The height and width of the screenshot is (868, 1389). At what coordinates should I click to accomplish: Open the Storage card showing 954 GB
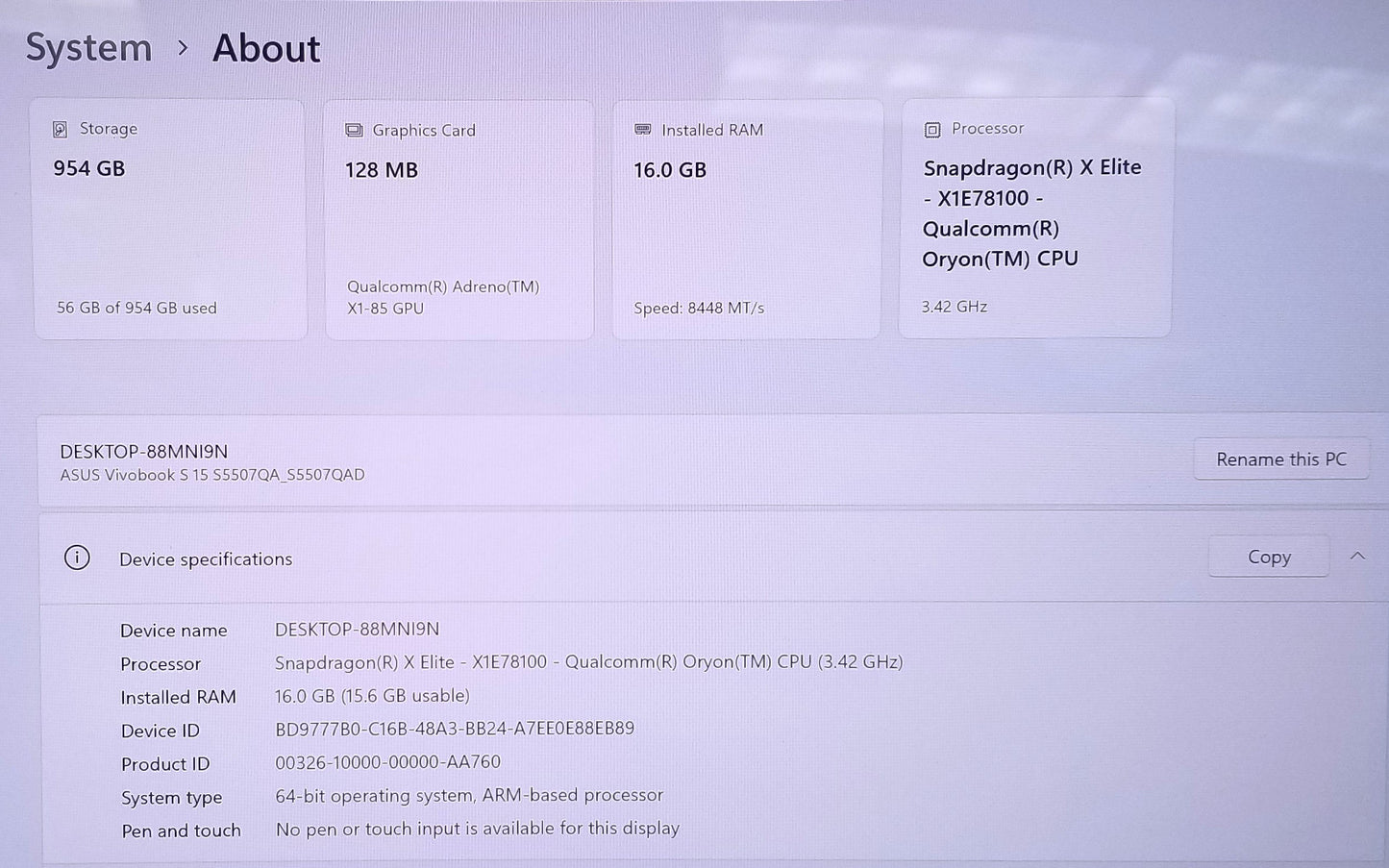tap(170, 219)
